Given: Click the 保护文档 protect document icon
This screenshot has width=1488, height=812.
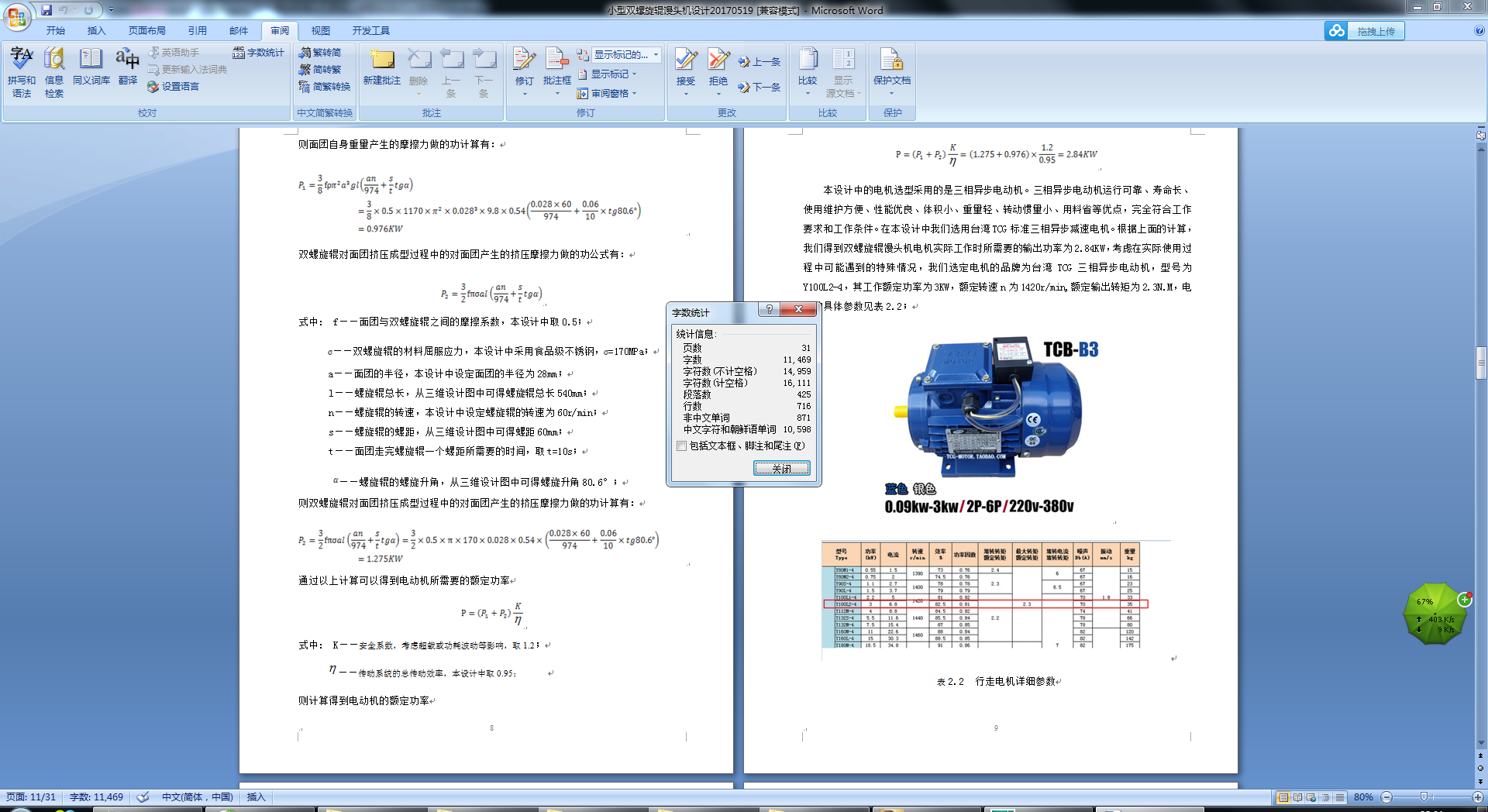Looking at the screenshot, I should click(892, 60).
